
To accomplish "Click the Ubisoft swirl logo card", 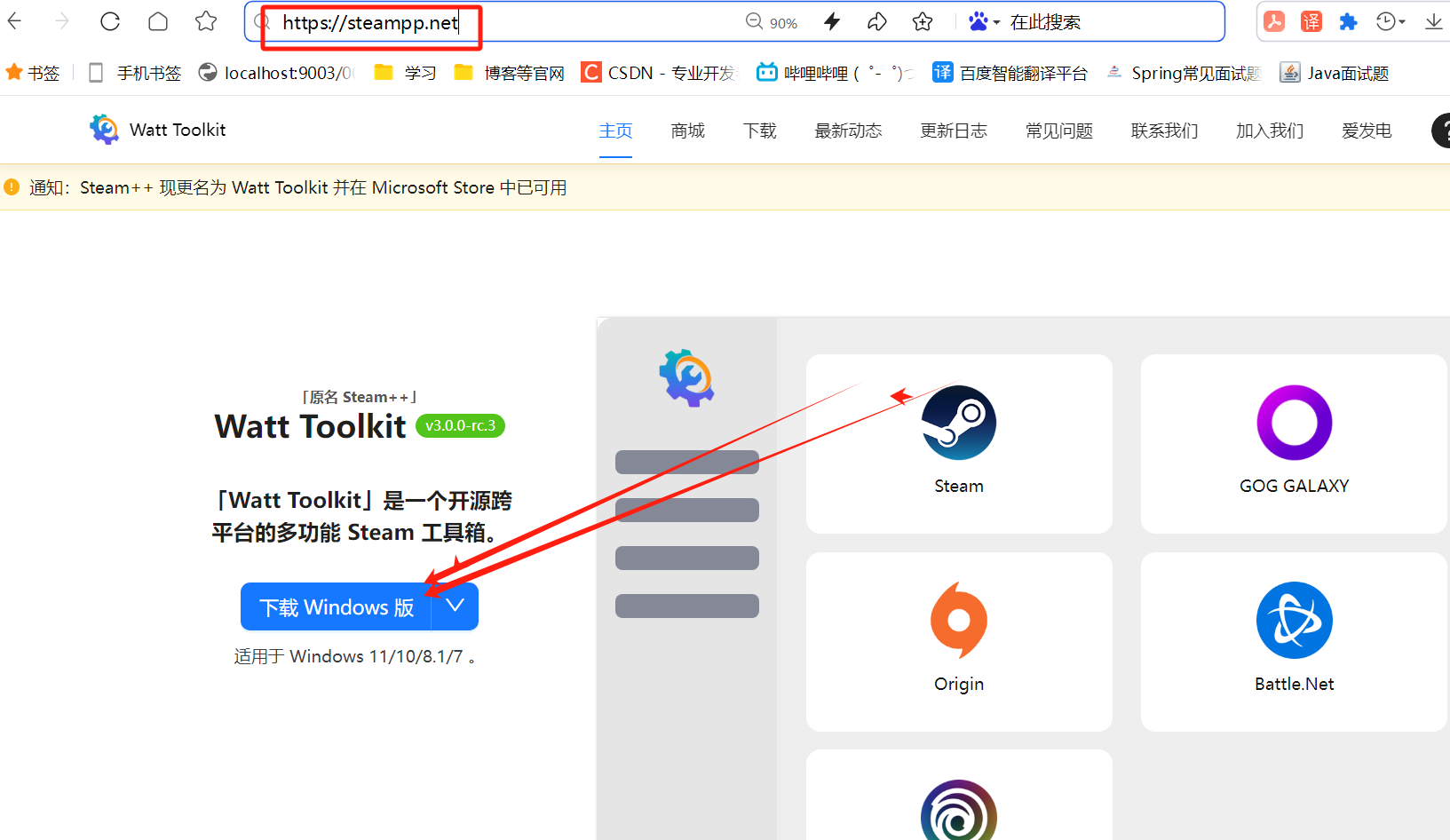I will click(959, 796).
